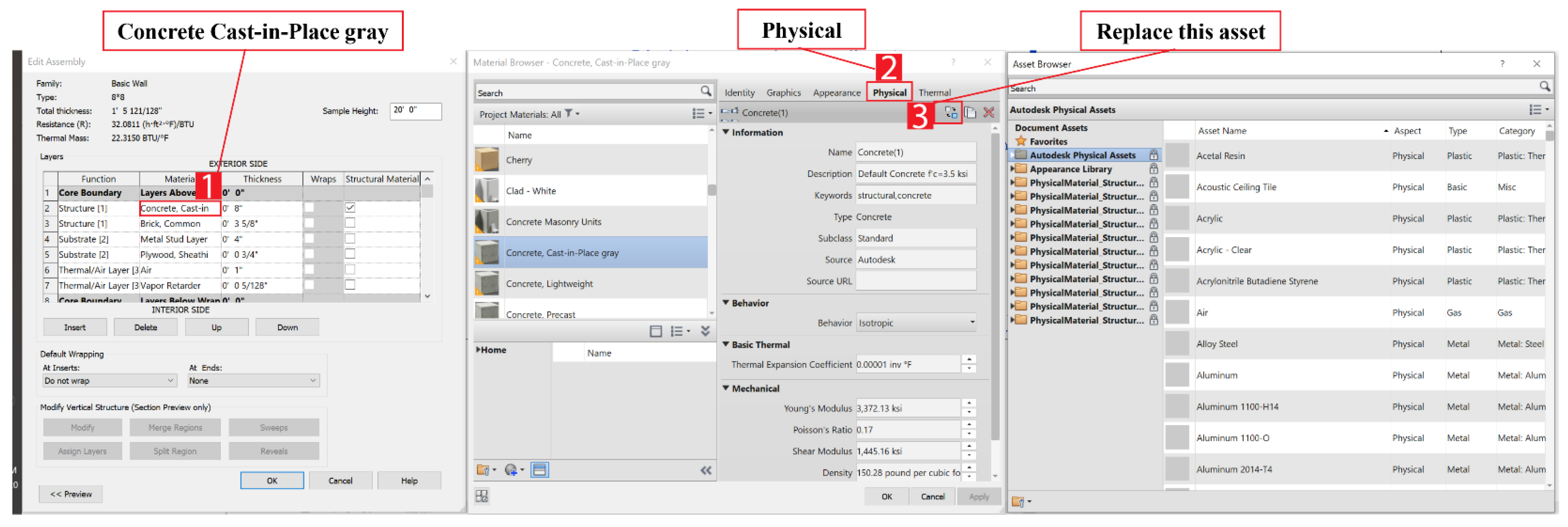Click the Material Browser search magnifier icon
The image size is (1568, 527).
coord(705,91)
